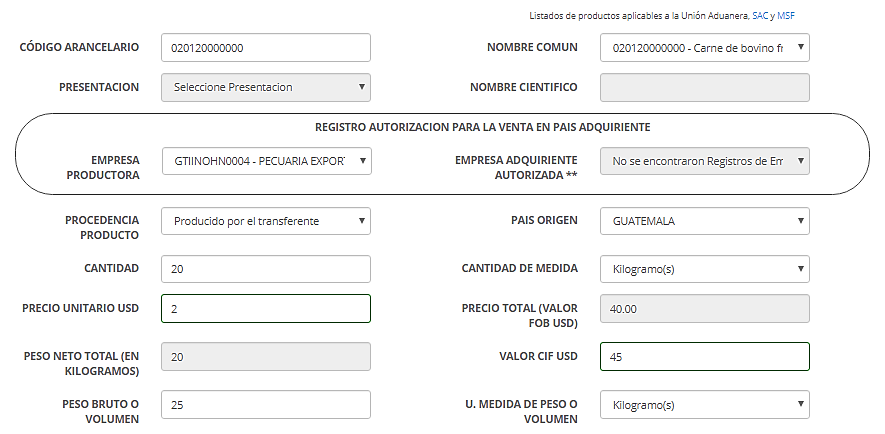Click the Código Arancelario input field
This screenshot has height=434, width=885.
[x=266, y=48]
